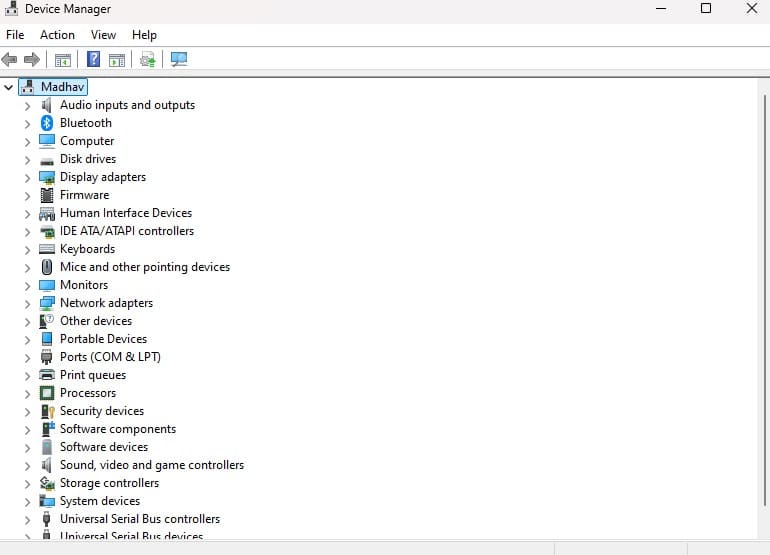Viewport: 770px width, 555px height.
Task: Select the Display adapters icon
Action: (x=47, y=177)
